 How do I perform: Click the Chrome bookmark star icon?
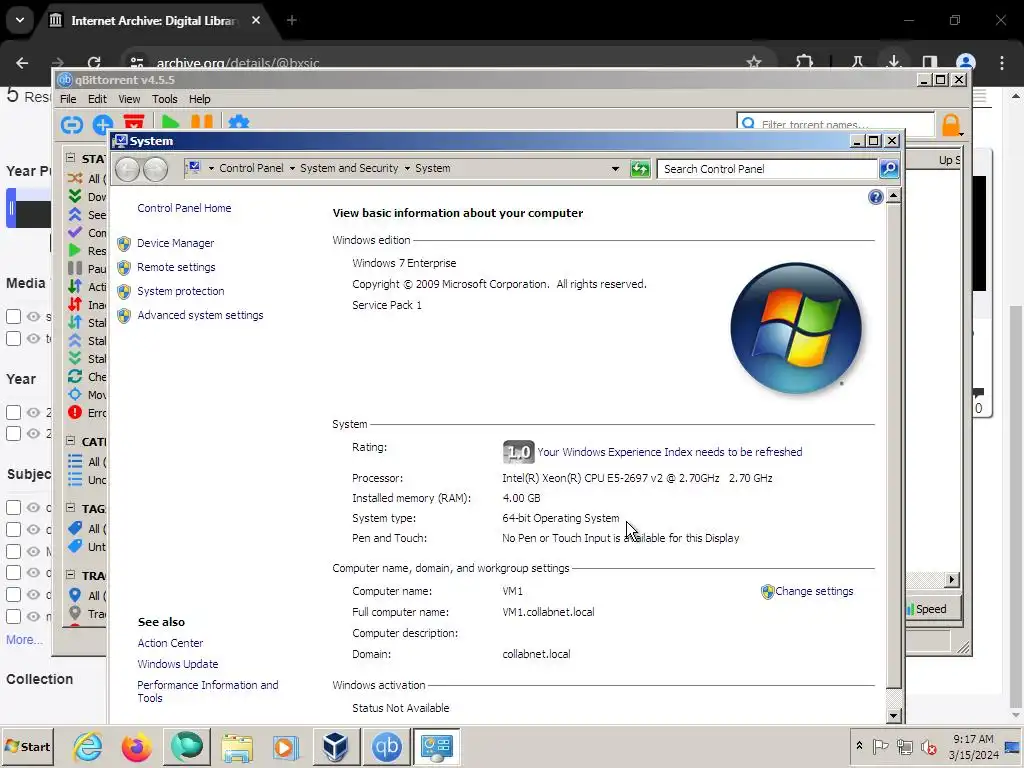coord(754,62)
